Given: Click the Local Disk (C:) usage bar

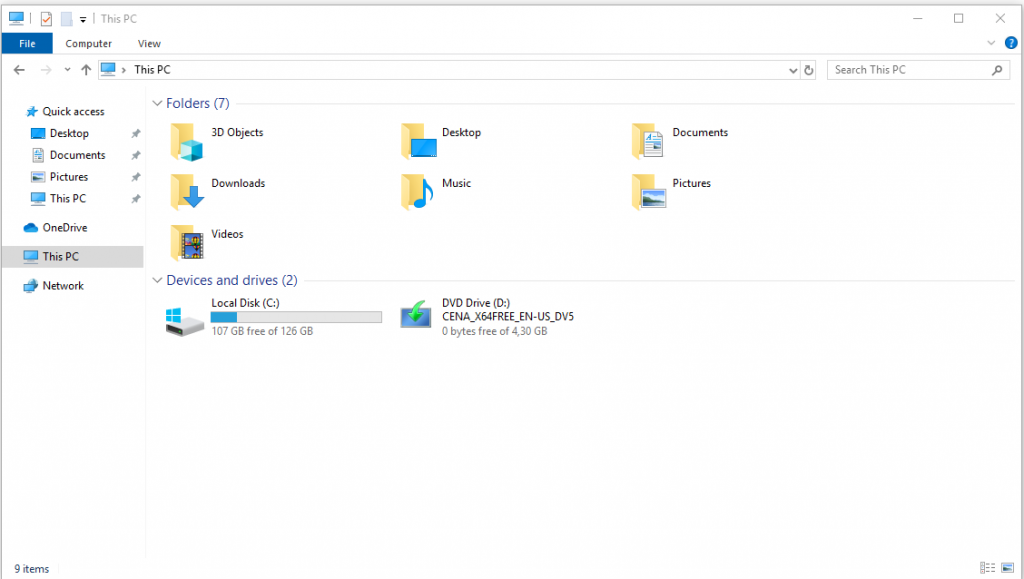Looking at the screenshot, I should (296, 317).
